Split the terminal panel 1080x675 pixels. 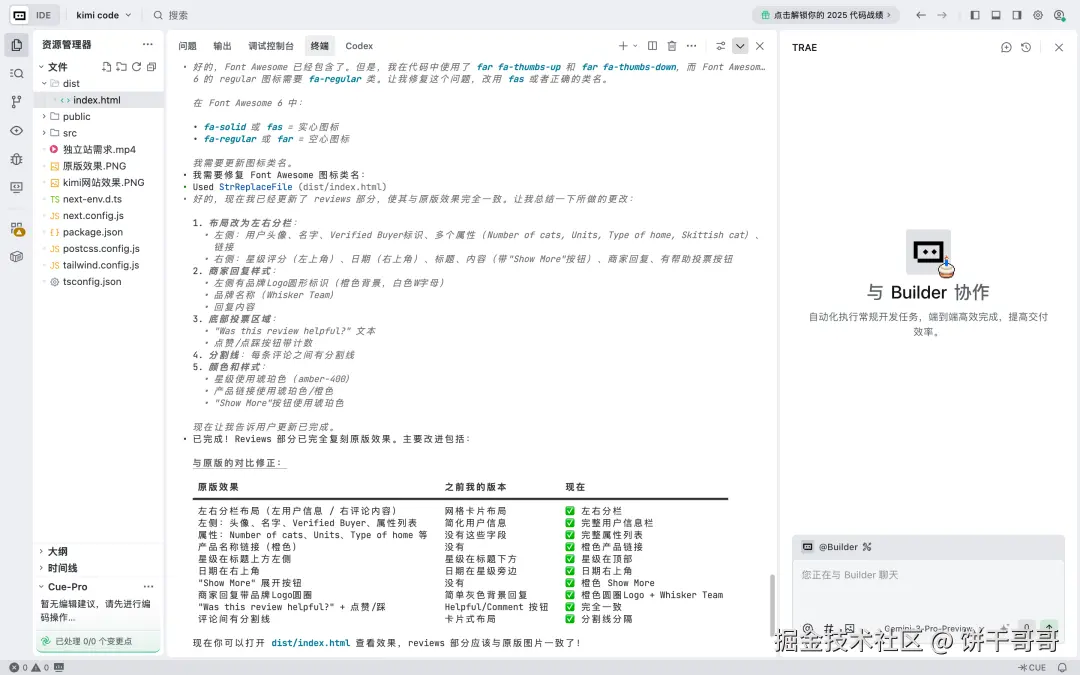[x=652, y=46]
